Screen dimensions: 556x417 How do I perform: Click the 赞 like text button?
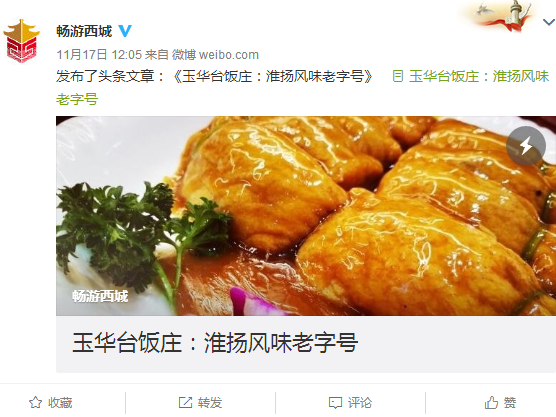(510, 403)
